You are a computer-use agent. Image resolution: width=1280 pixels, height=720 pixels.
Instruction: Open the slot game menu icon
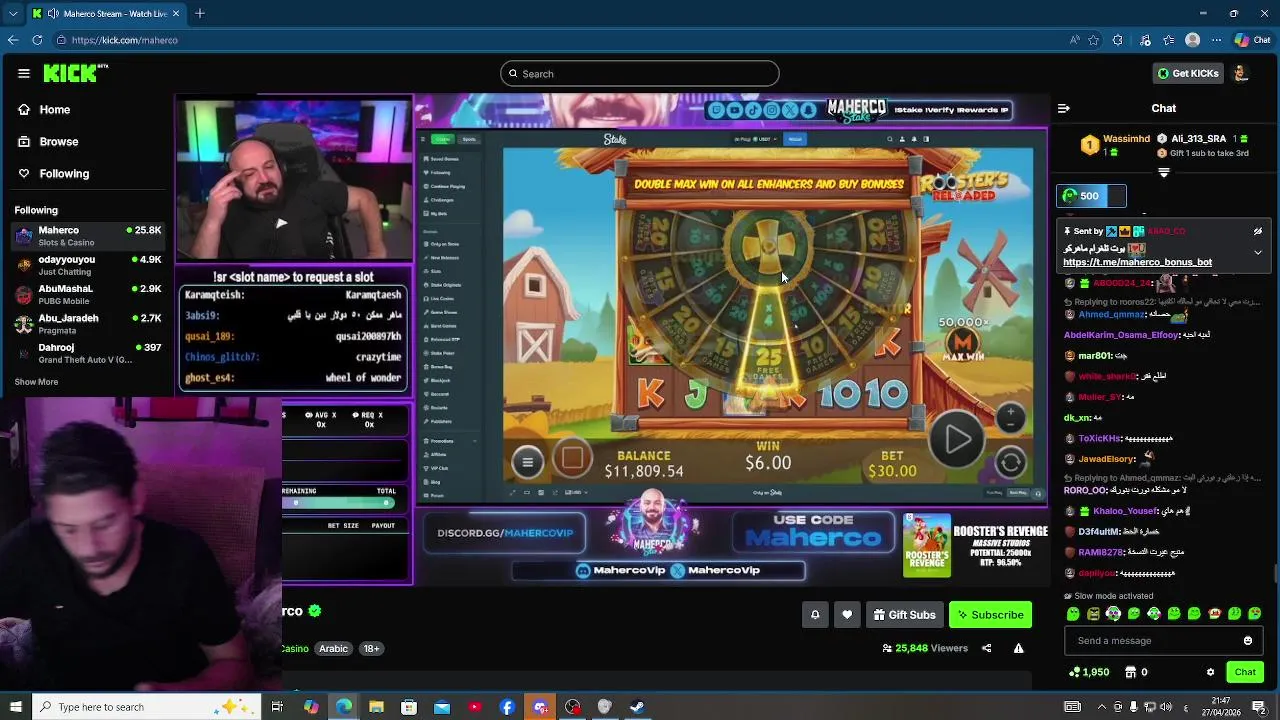pos(527,461)
